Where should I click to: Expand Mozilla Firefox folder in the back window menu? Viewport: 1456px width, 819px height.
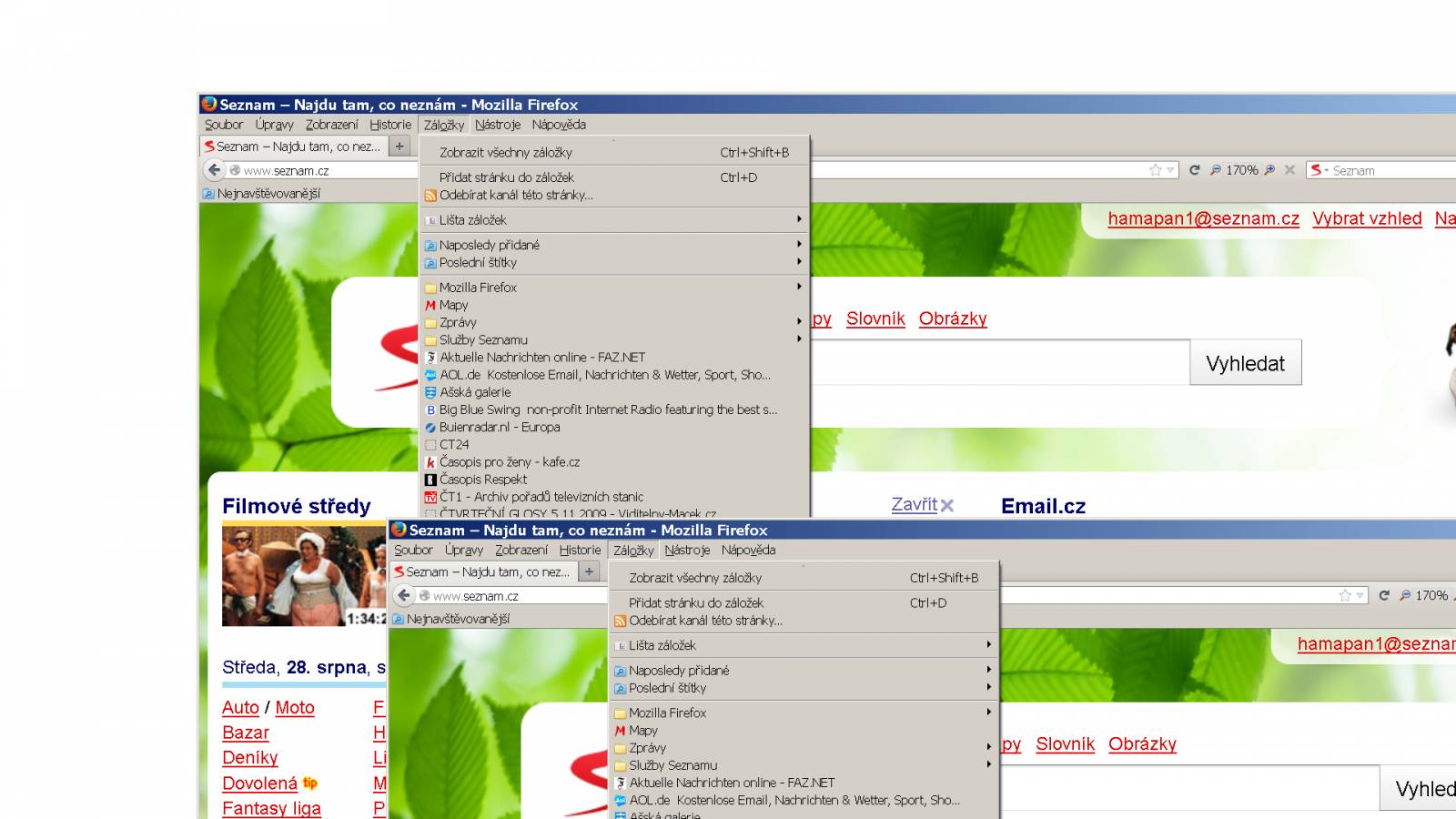[x=799, y=286]
